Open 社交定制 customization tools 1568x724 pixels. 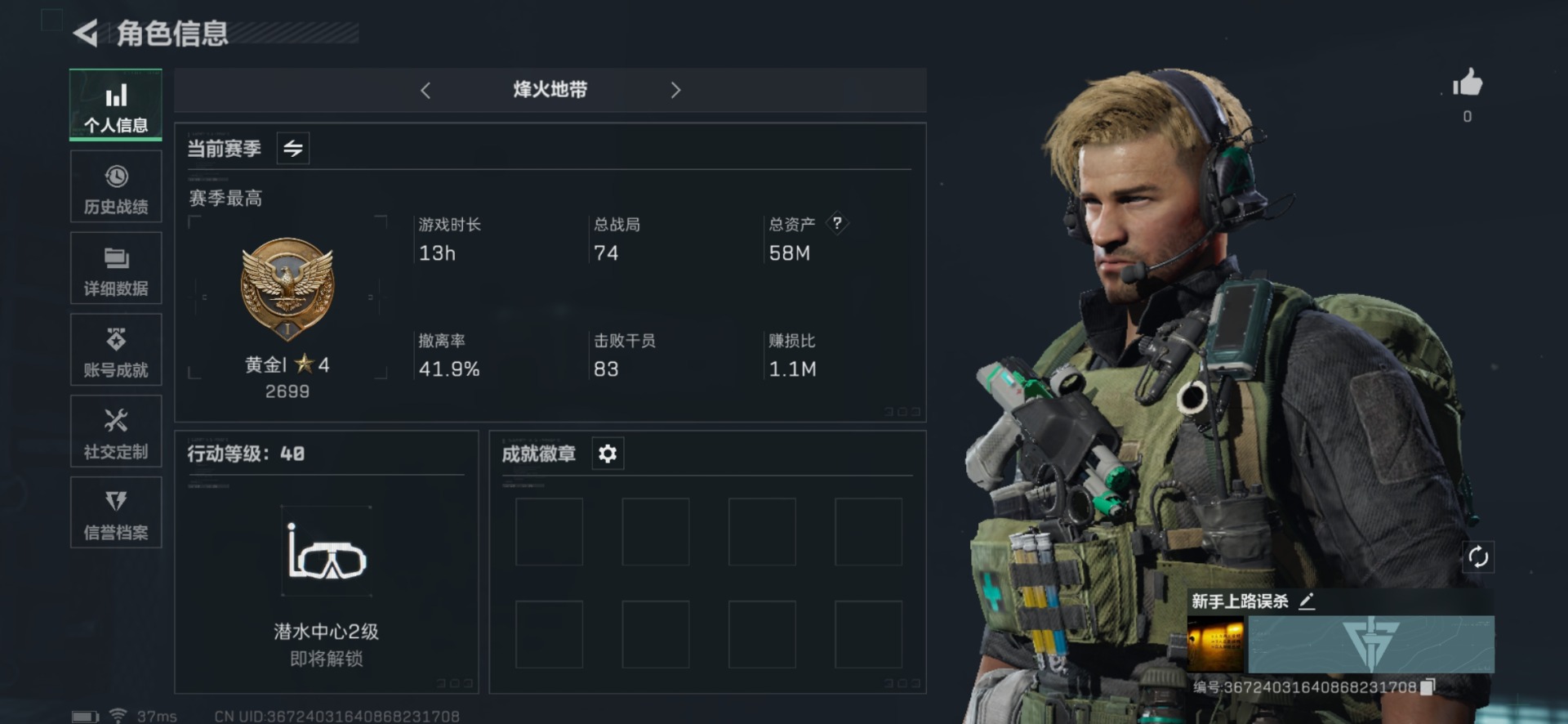tap(116, 432)
